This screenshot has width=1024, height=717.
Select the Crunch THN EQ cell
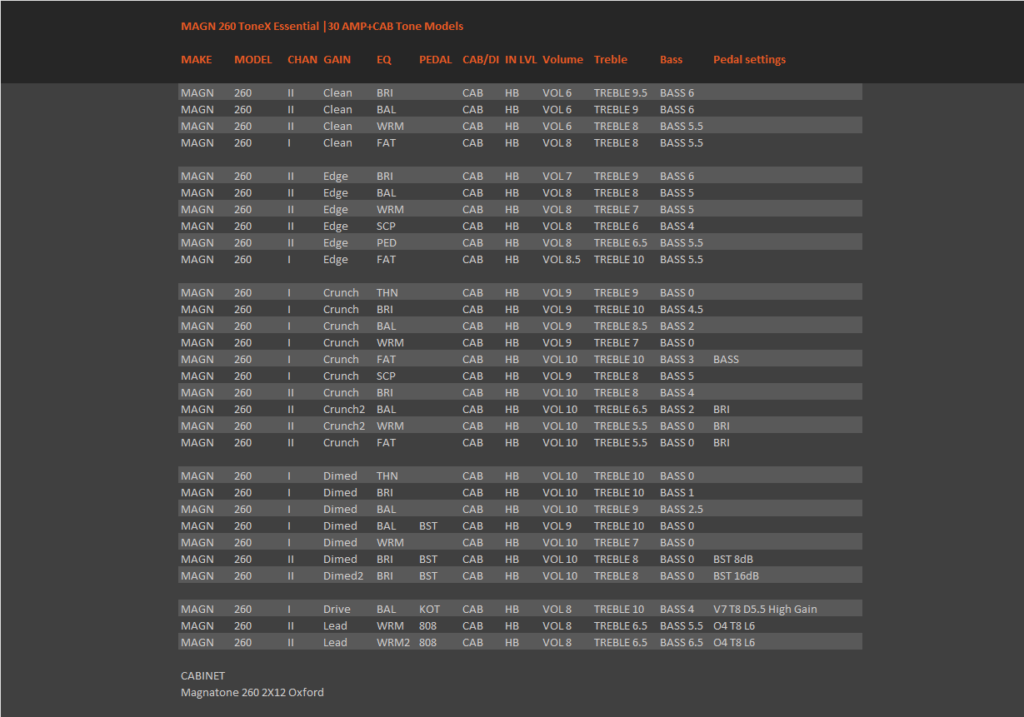[x=387, y=293]
